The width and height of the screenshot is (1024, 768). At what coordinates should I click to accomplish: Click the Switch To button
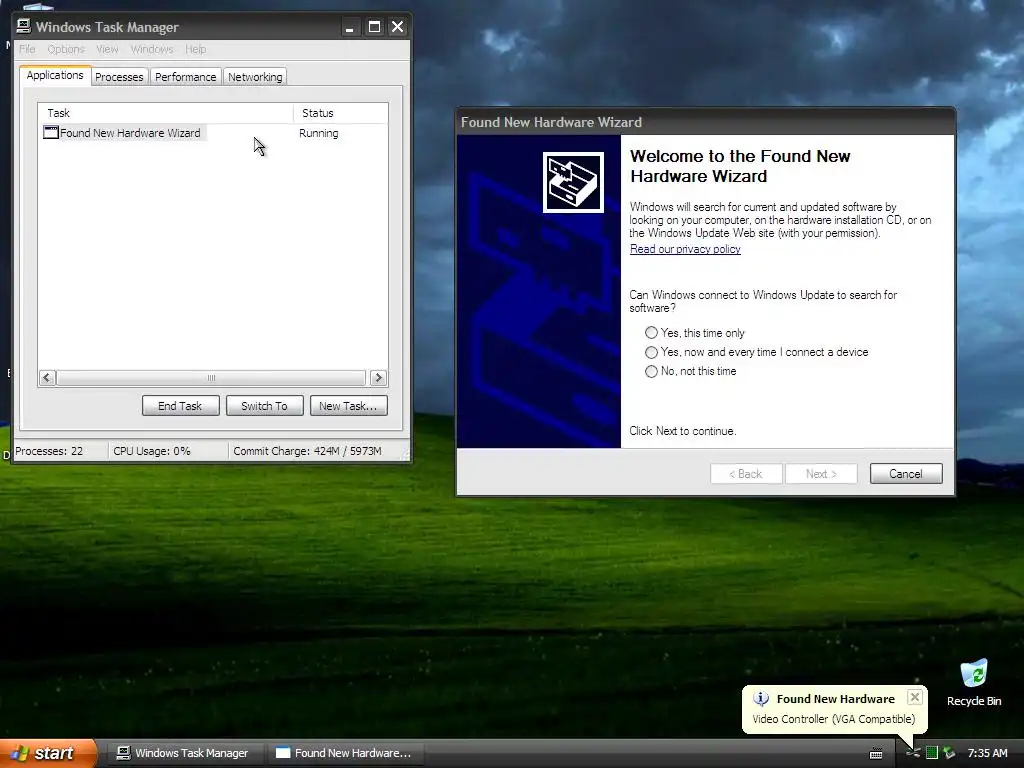click(x=264, y=406)
